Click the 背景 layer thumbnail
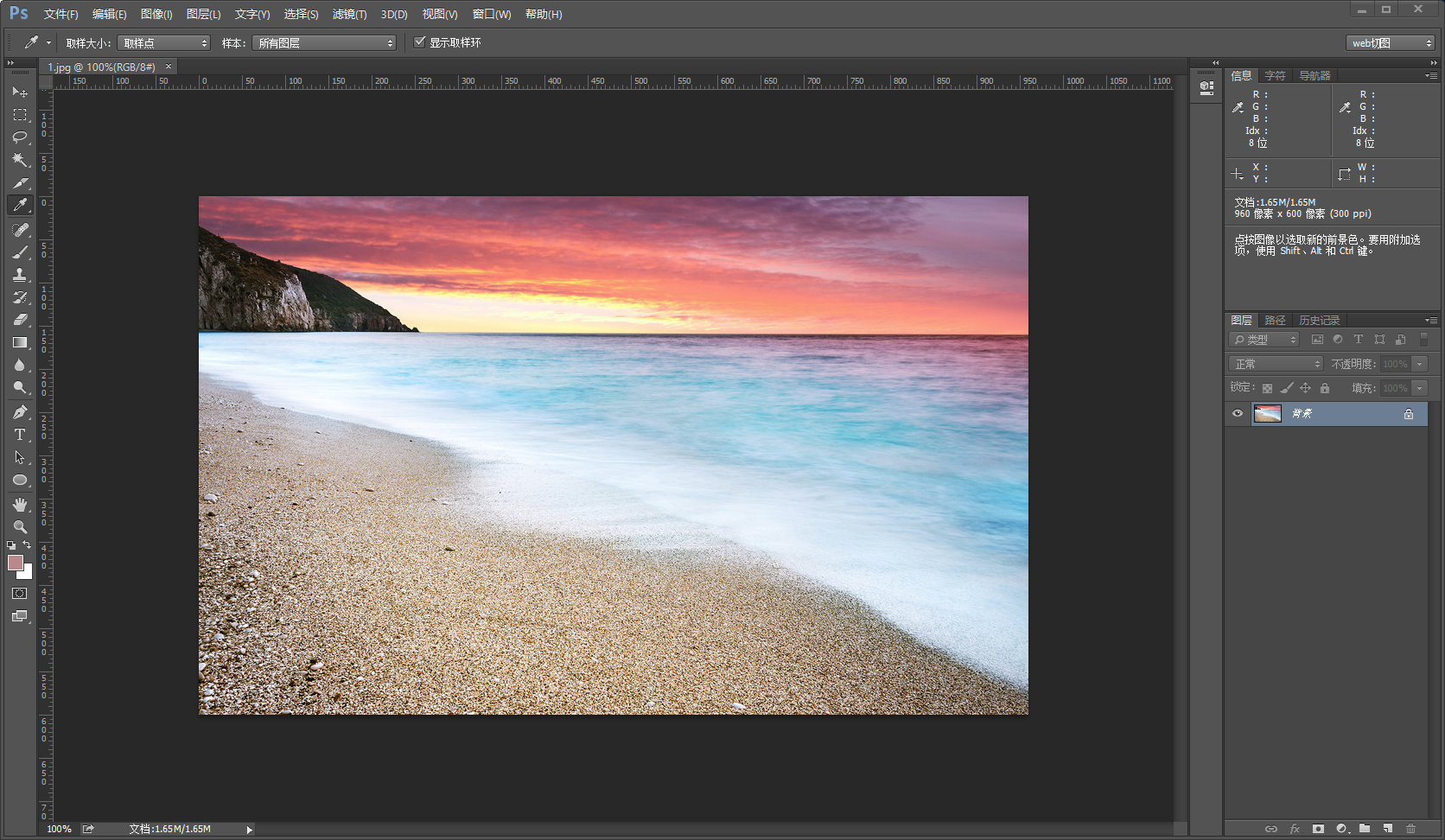 (x=1267, y=414)
